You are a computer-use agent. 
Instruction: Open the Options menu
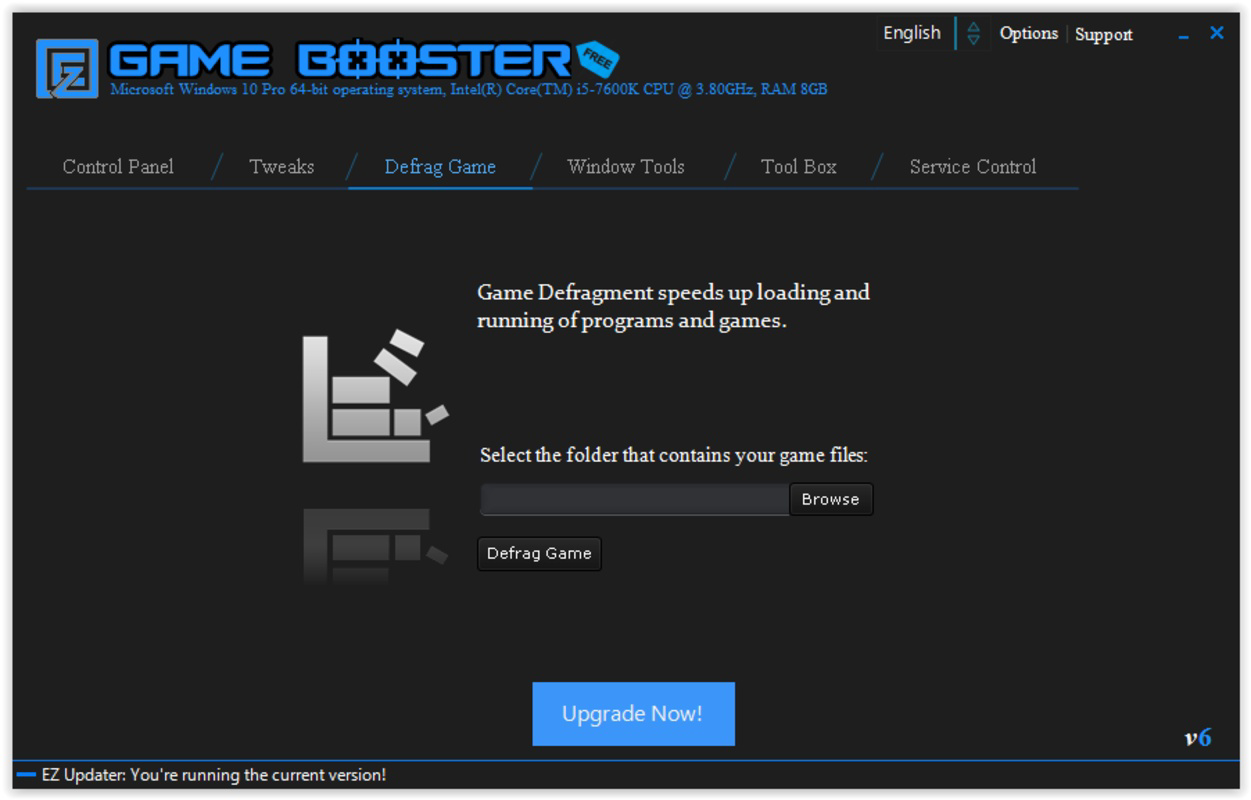pos(1028,34)
